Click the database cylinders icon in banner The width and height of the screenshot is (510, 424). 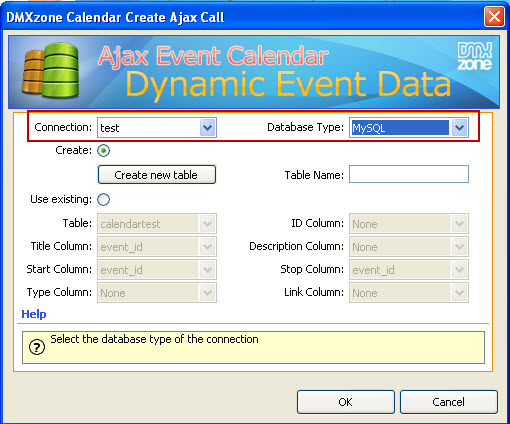(51, 71)
